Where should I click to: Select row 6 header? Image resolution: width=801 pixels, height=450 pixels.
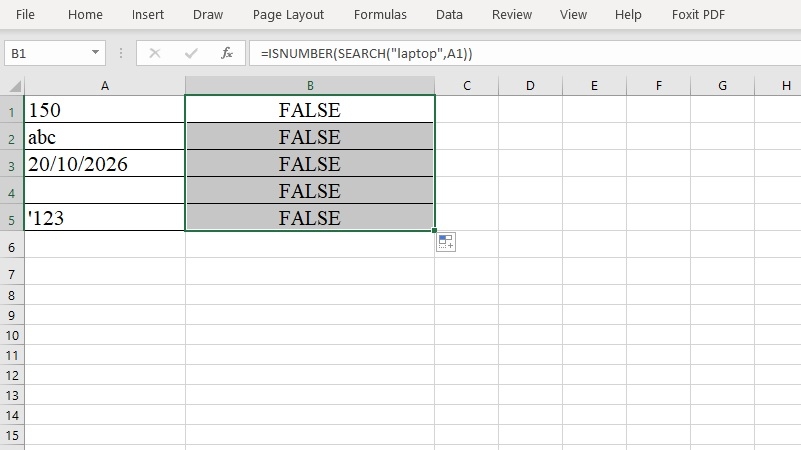click(12, 247)
